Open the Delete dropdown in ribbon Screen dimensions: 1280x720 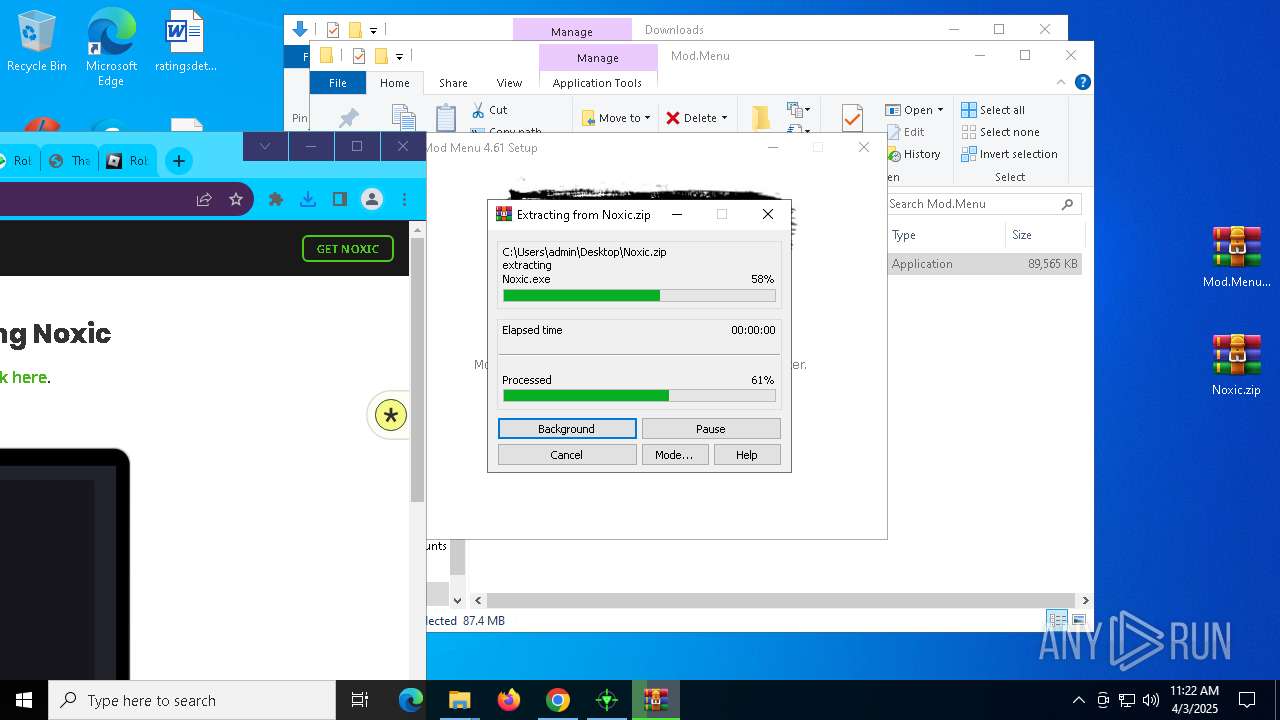coord(697,118)
